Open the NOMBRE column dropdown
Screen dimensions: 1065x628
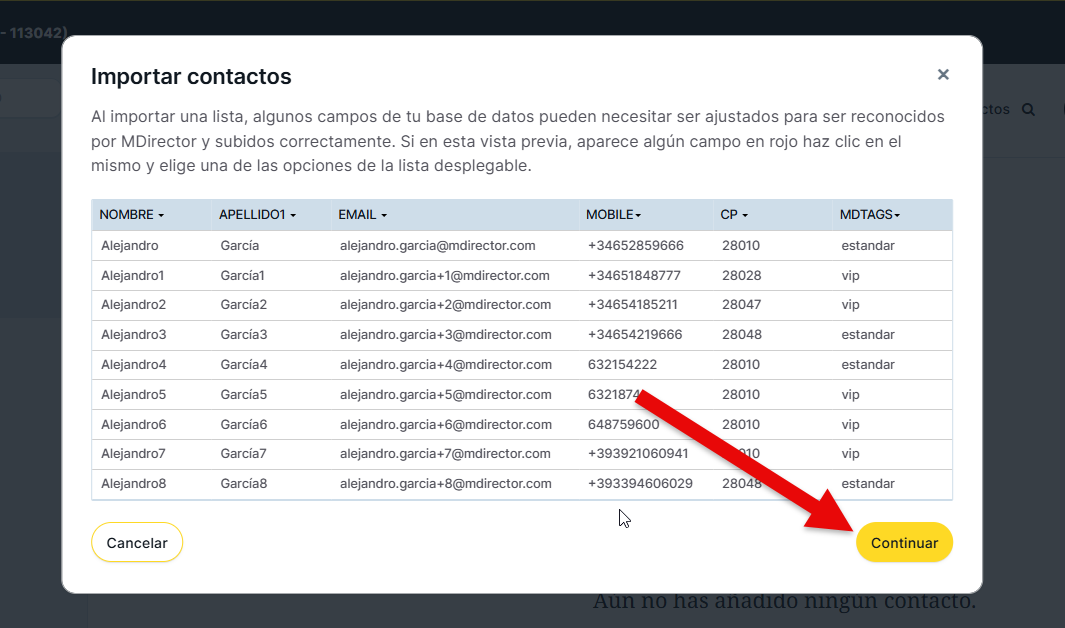(x=132, y=215)
